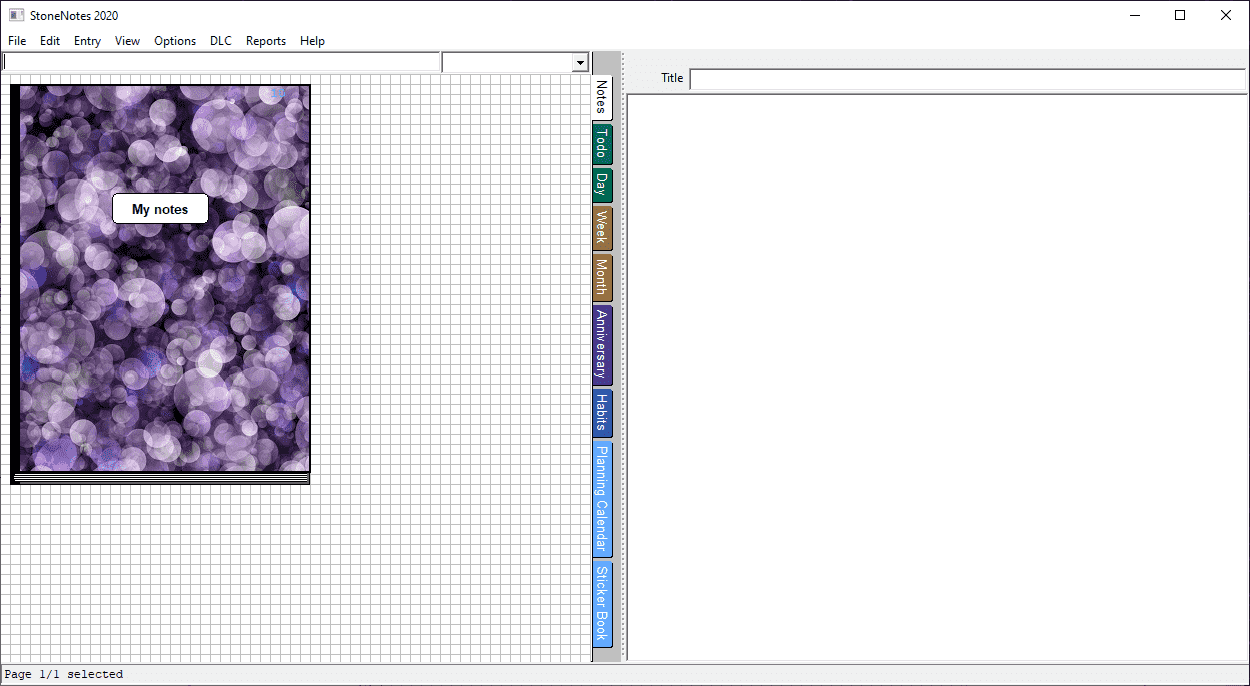
Task: Switch to the Anniversary tab
Action: click(x=601, y=345)
